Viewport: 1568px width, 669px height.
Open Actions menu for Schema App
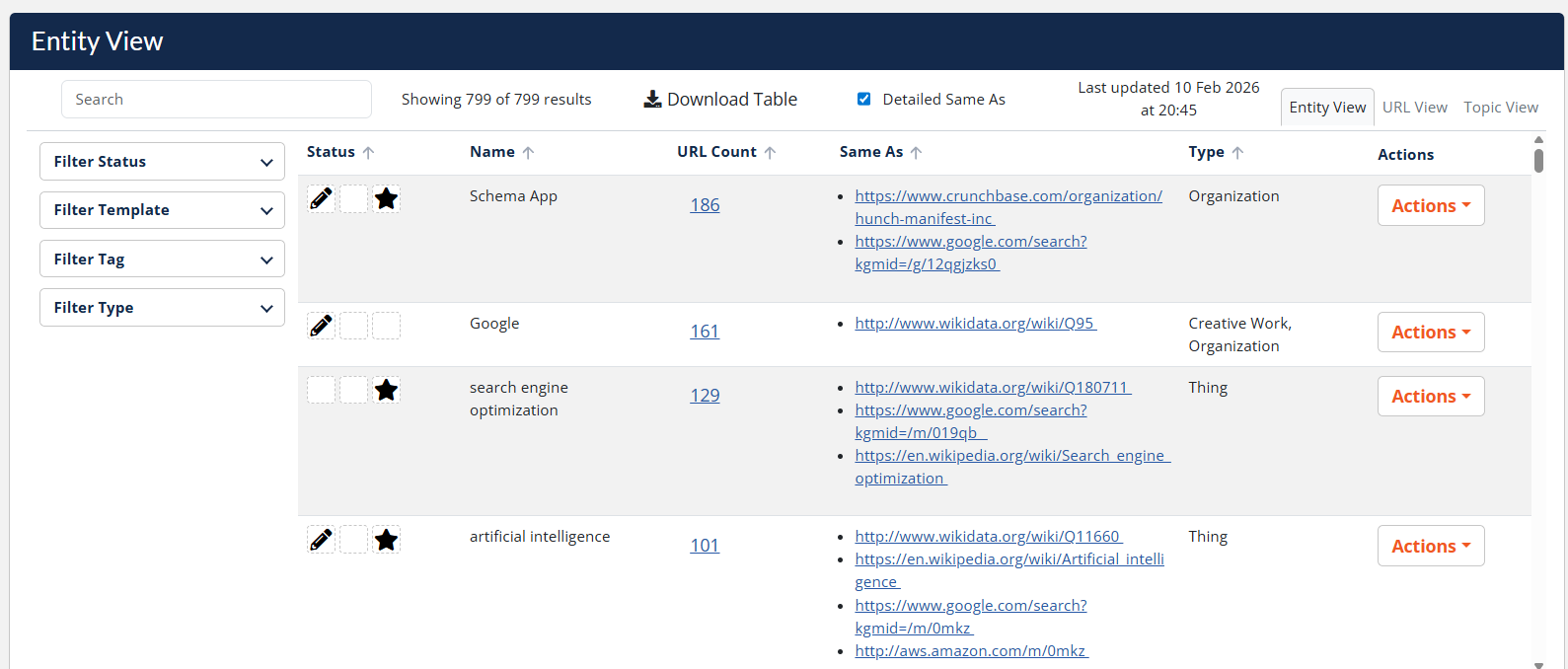pos(1431,205)
